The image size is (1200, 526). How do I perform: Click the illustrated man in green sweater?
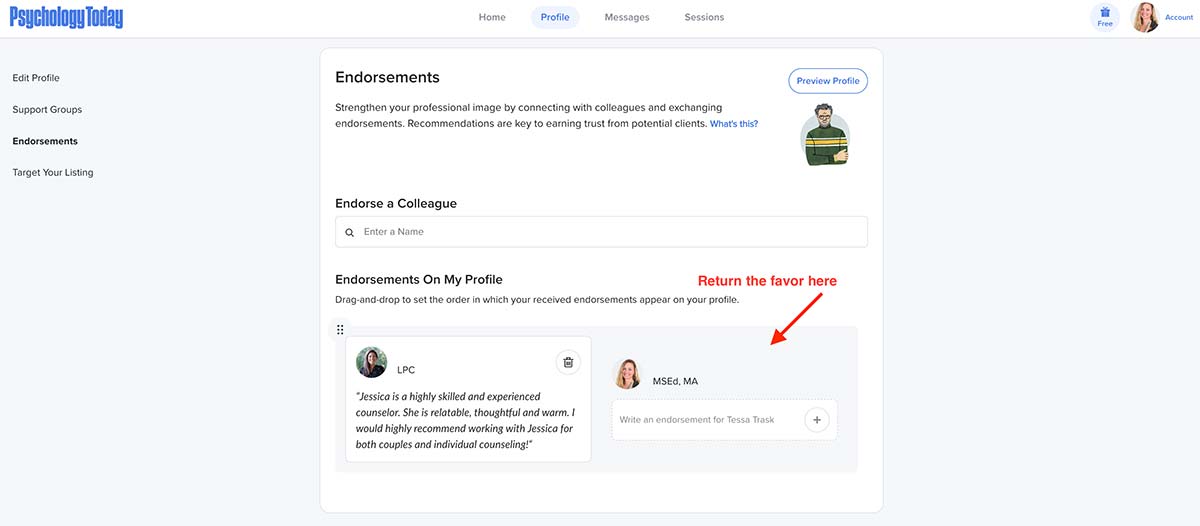[825, 135]
